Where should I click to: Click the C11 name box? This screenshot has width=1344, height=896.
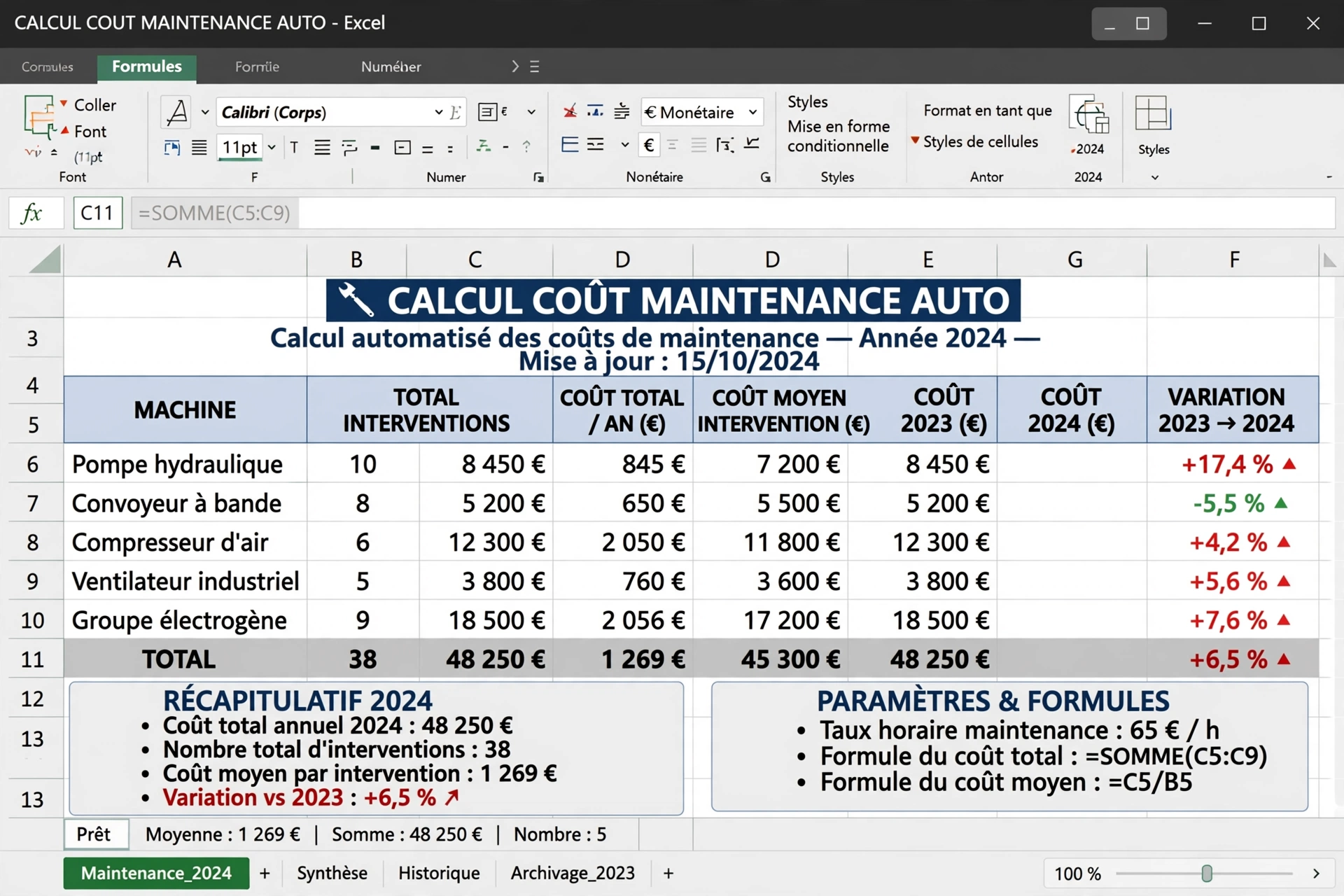click(97, 213)
